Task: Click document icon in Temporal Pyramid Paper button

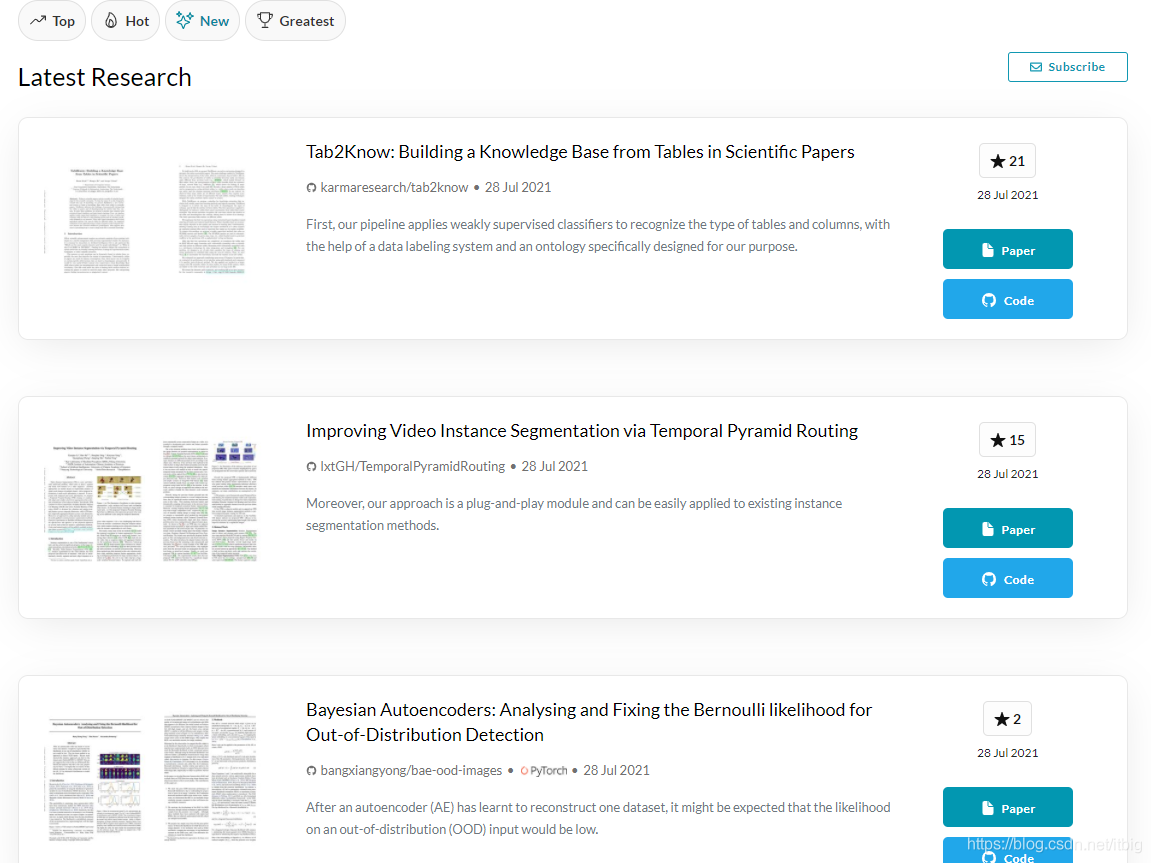Action: [988, 529]
